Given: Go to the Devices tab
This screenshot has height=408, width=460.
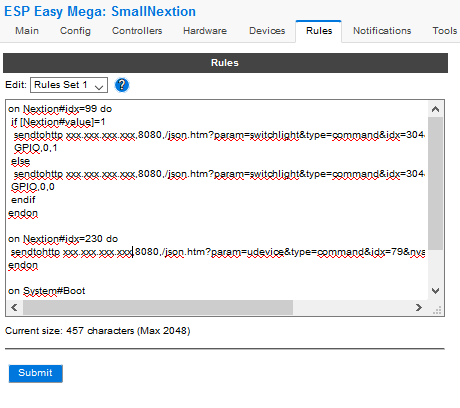Looking at the screenshot, I should click(267, 31).
